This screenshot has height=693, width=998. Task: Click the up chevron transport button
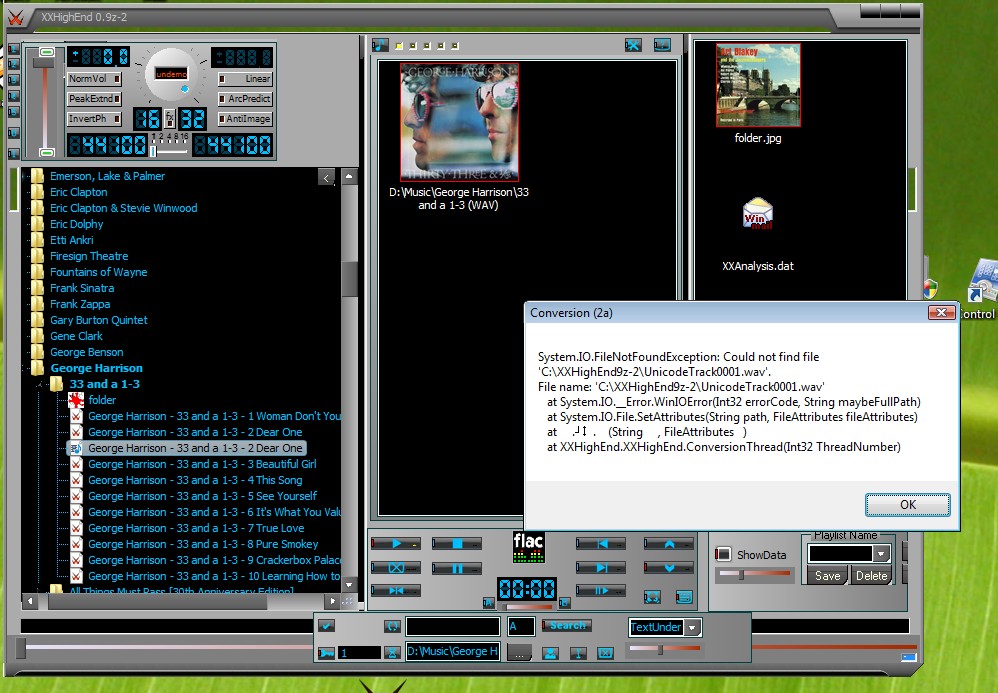[668, 544]
